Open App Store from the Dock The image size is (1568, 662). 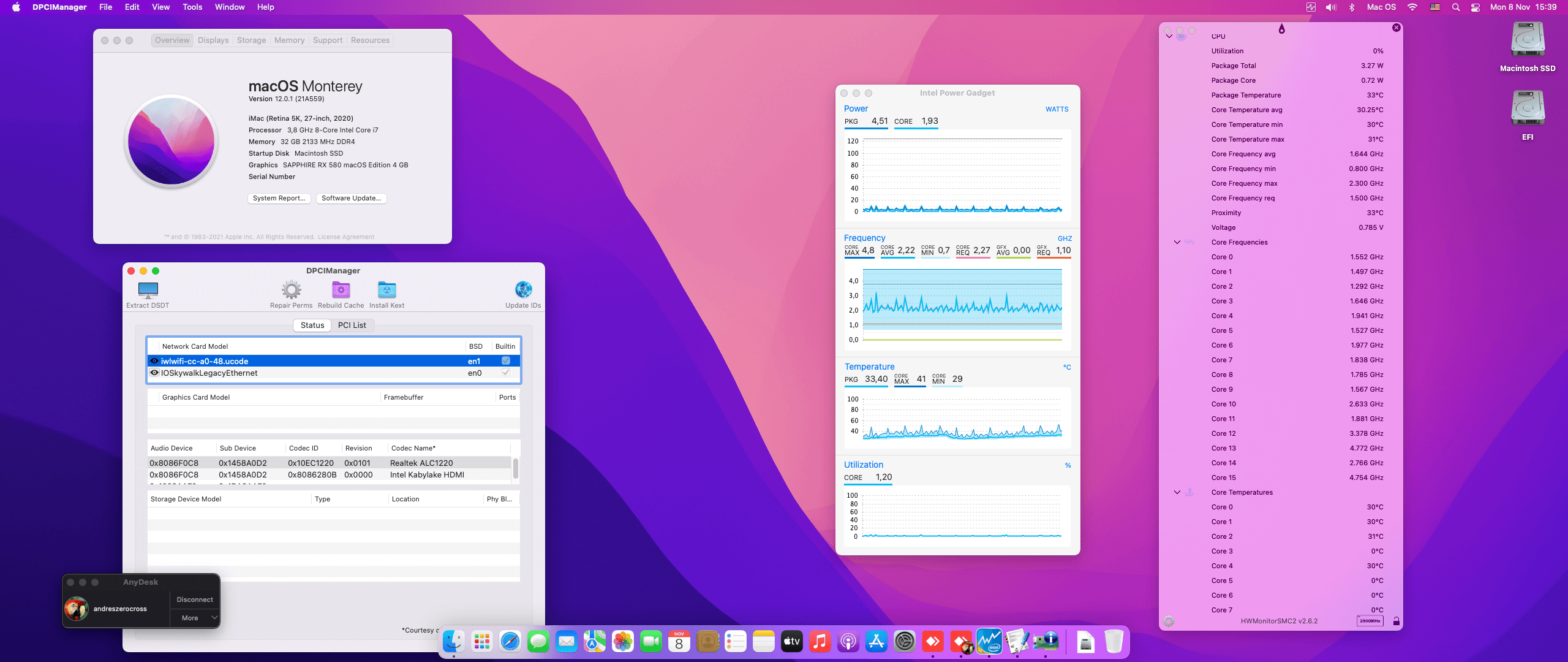point(876,642)
